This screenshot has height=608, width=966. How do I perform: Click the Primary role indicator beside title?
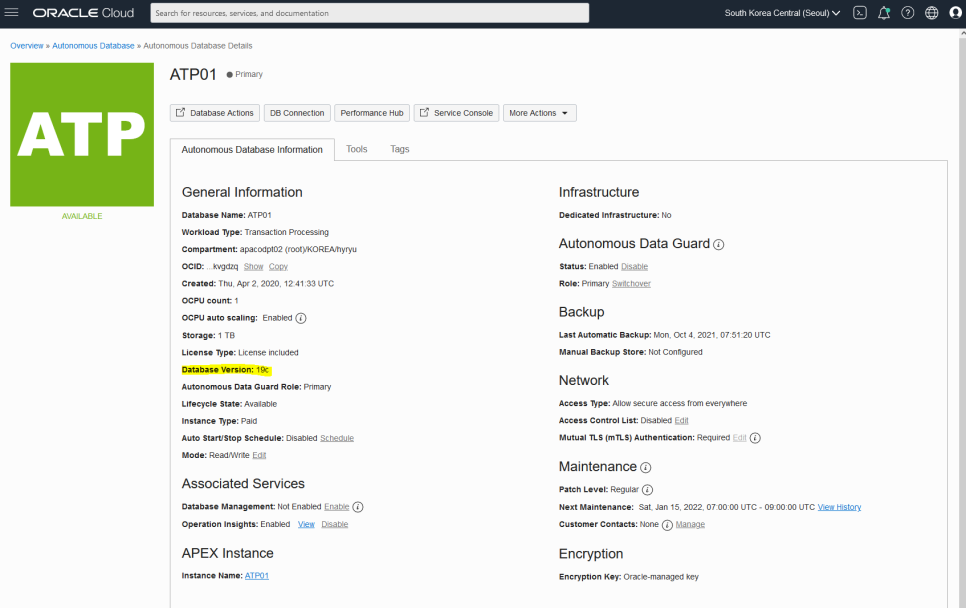tap(245, 74)
